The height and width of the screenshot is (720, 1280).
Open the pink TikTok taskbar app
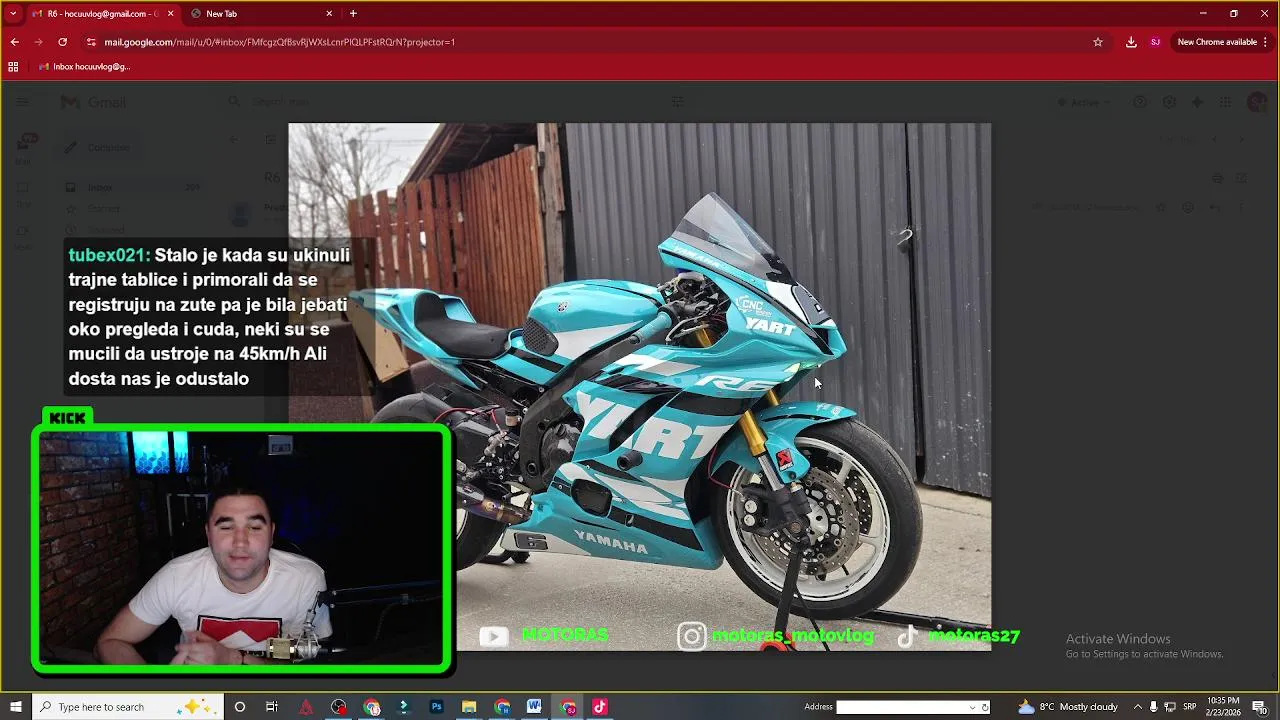tap(600, 707)
